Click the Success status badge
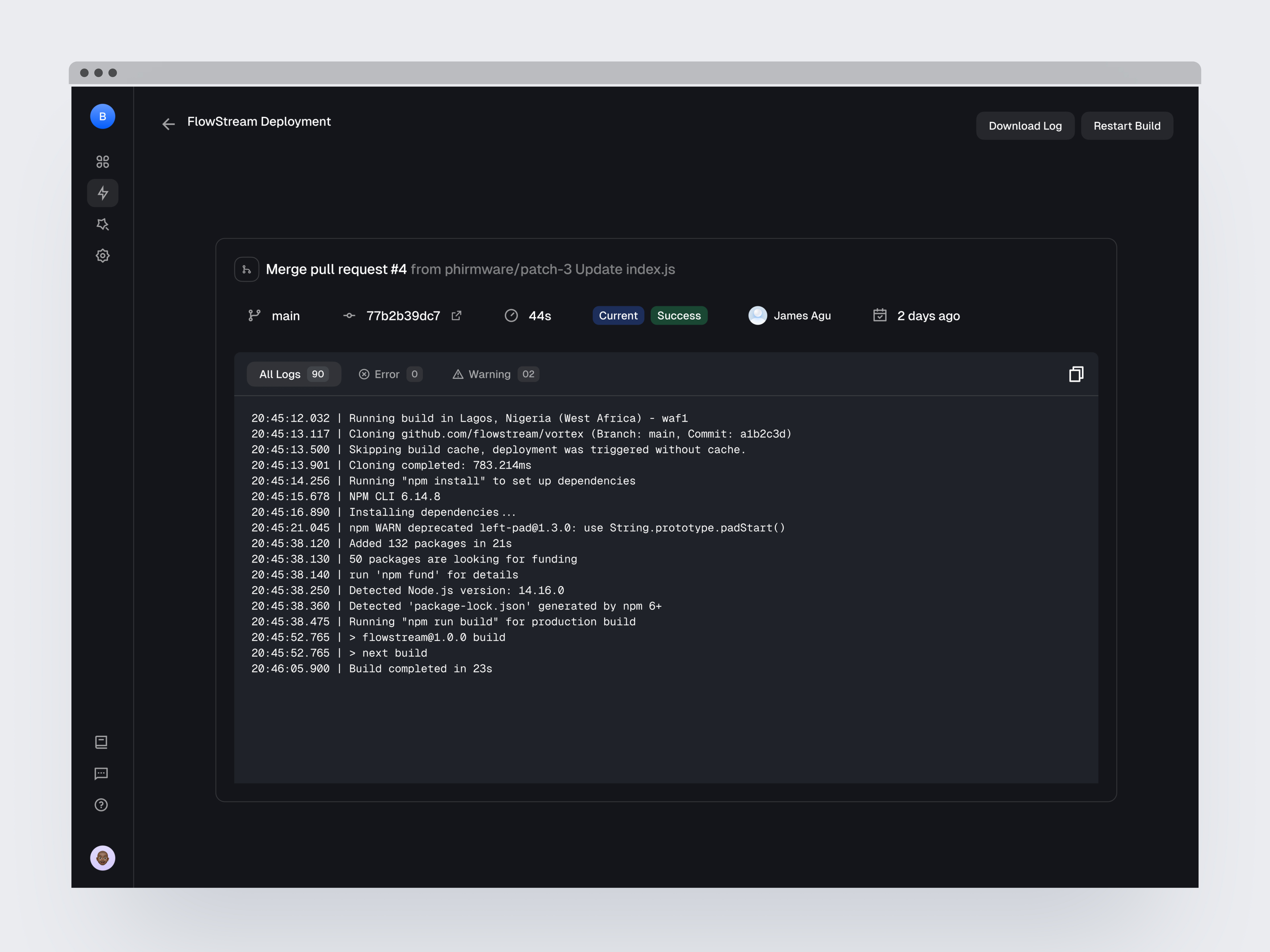The width and height of the screenshot is (1270, 952). (679, 316)
